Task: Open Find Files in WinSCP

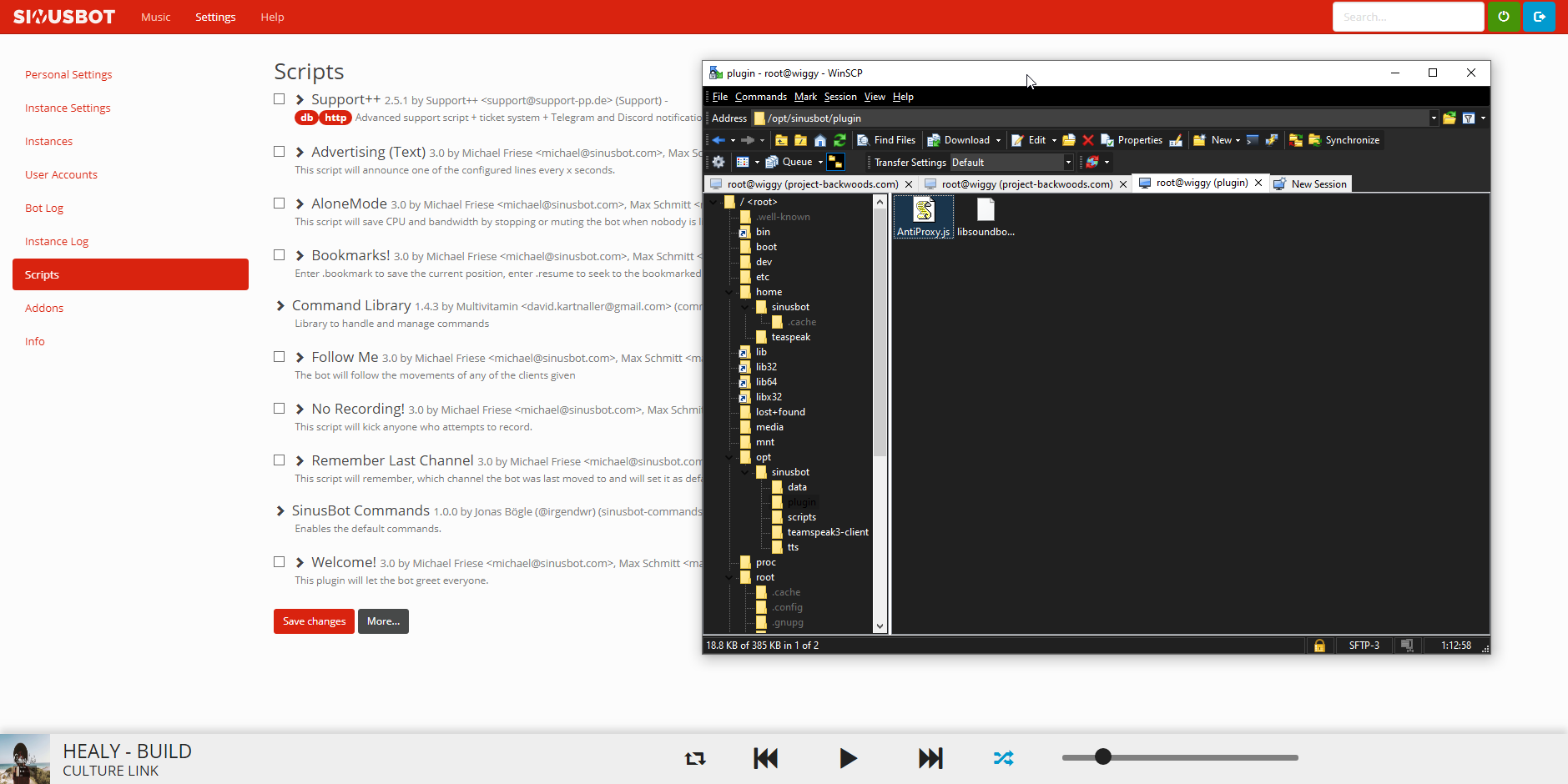Action: pyautogui.click(x=886, y=140)
